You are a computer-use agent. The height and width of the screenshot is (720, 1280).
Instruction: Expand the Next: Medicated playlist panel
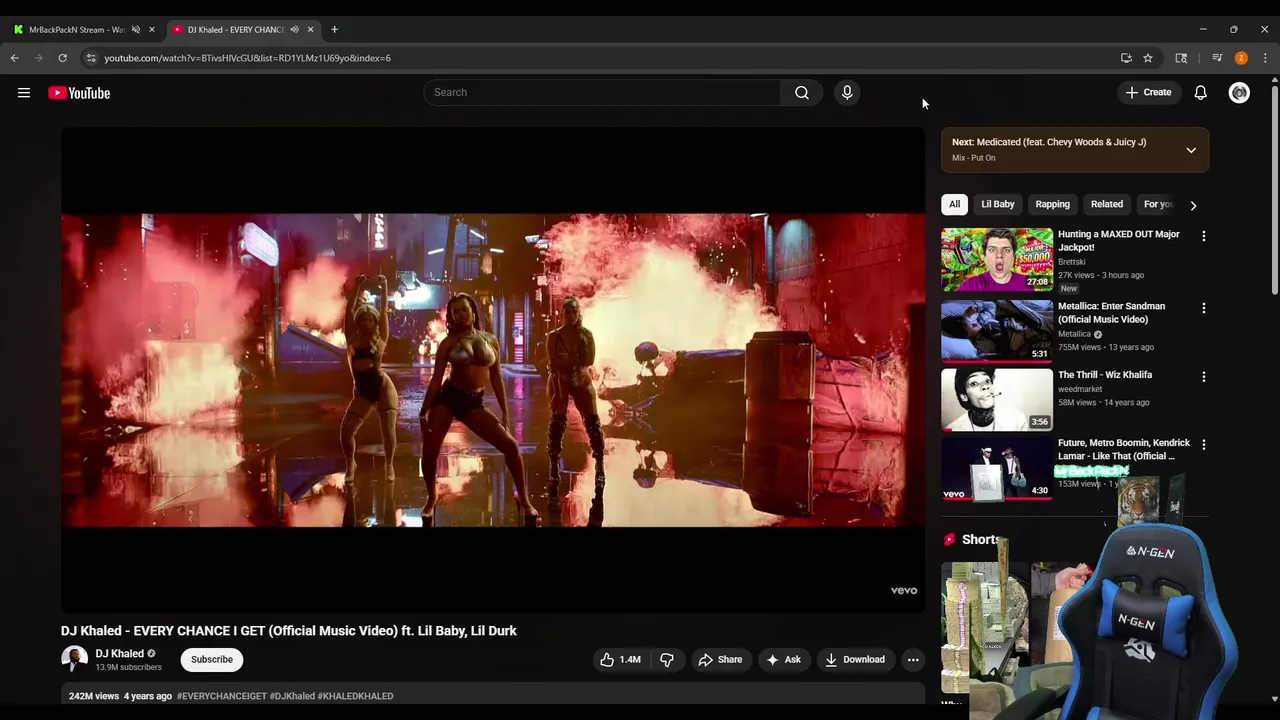coord(1191,150)
